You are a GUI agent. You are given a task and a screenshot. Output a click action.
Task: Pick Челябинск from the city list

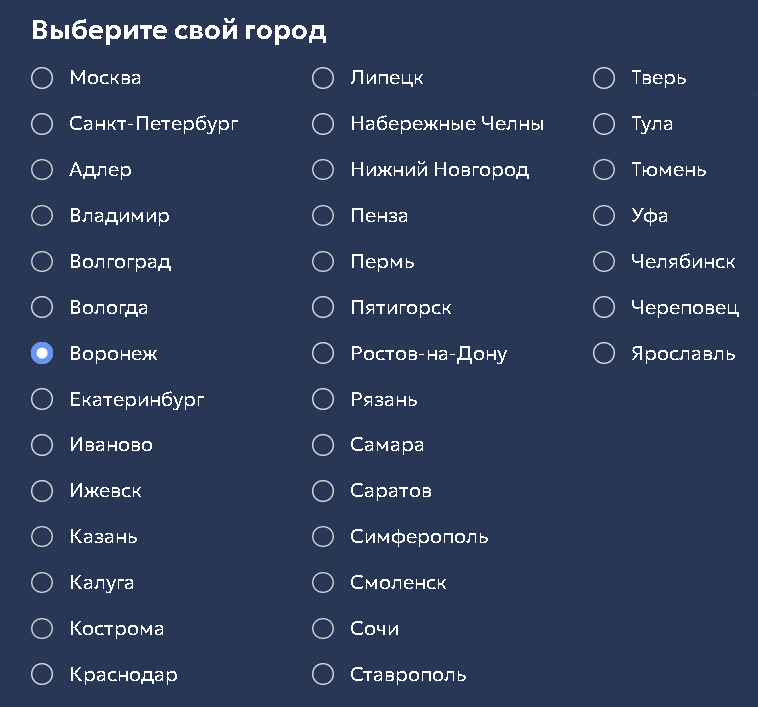click(x=604, y=262)
